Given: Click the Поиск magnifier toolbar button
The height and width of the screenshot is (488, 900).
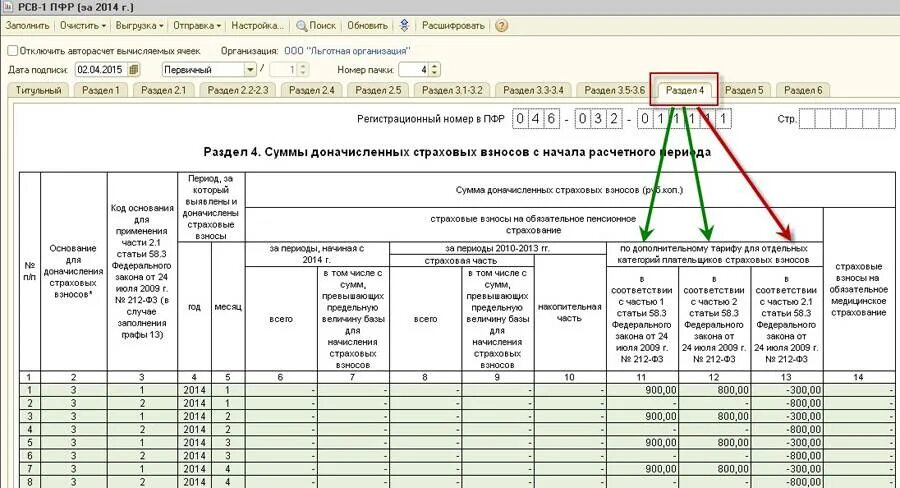Looking at the screenshot, I should tap(316, 26).
